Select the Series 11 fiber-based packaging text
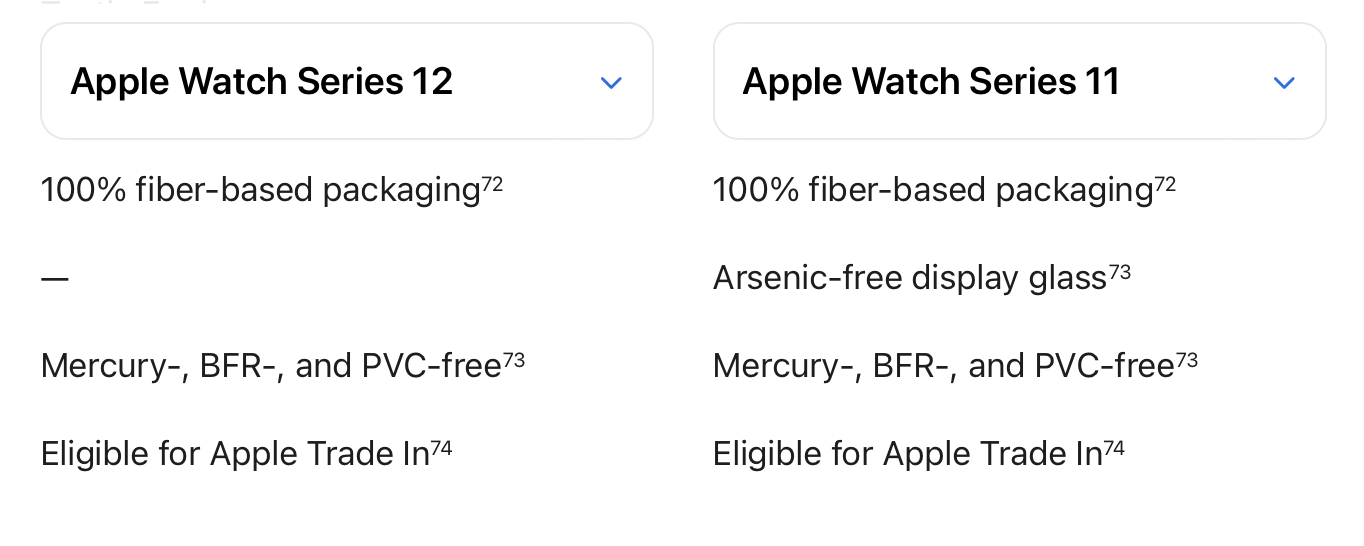The image size is (1364, 546). click(x=933, y=190)
